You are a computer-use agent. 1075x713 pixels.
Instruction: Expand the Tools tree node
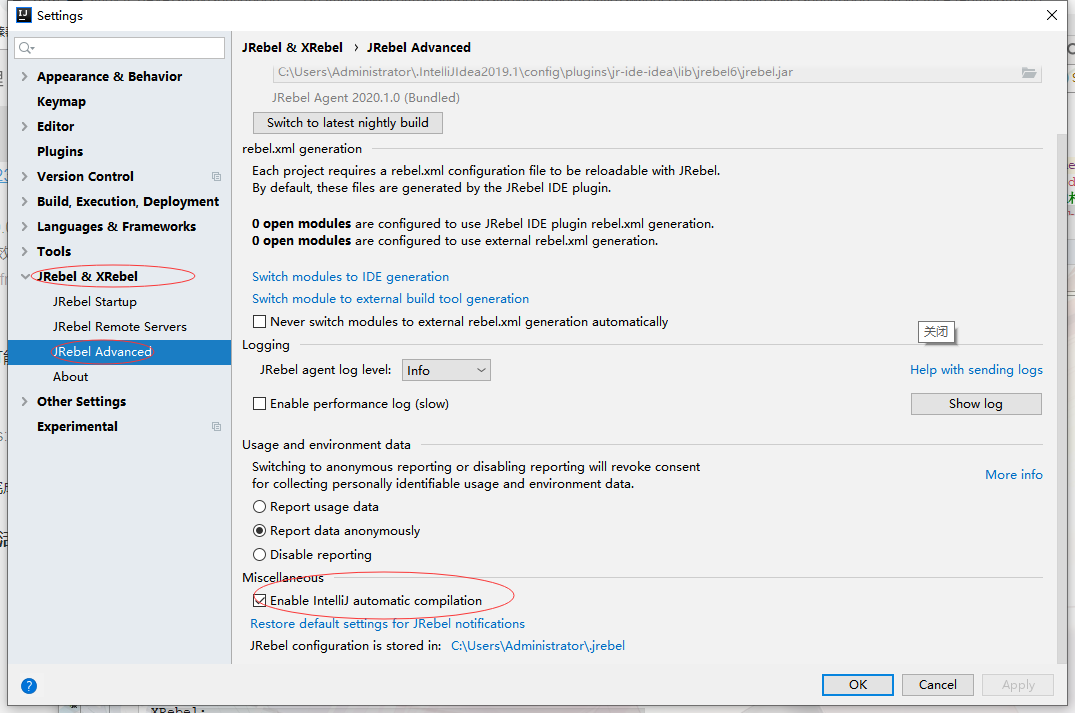click(x=25, y=252)
